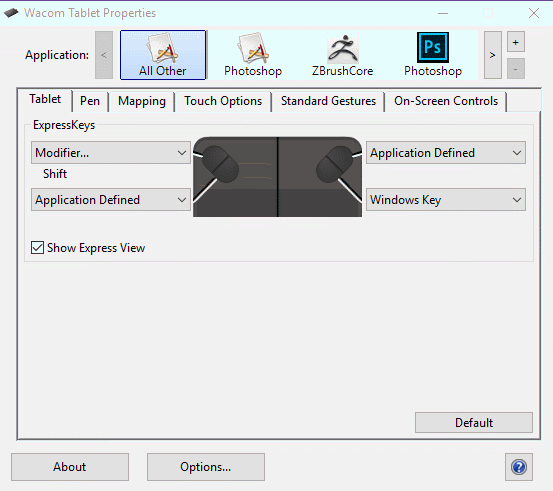Click the Default button

click(474, 423)
